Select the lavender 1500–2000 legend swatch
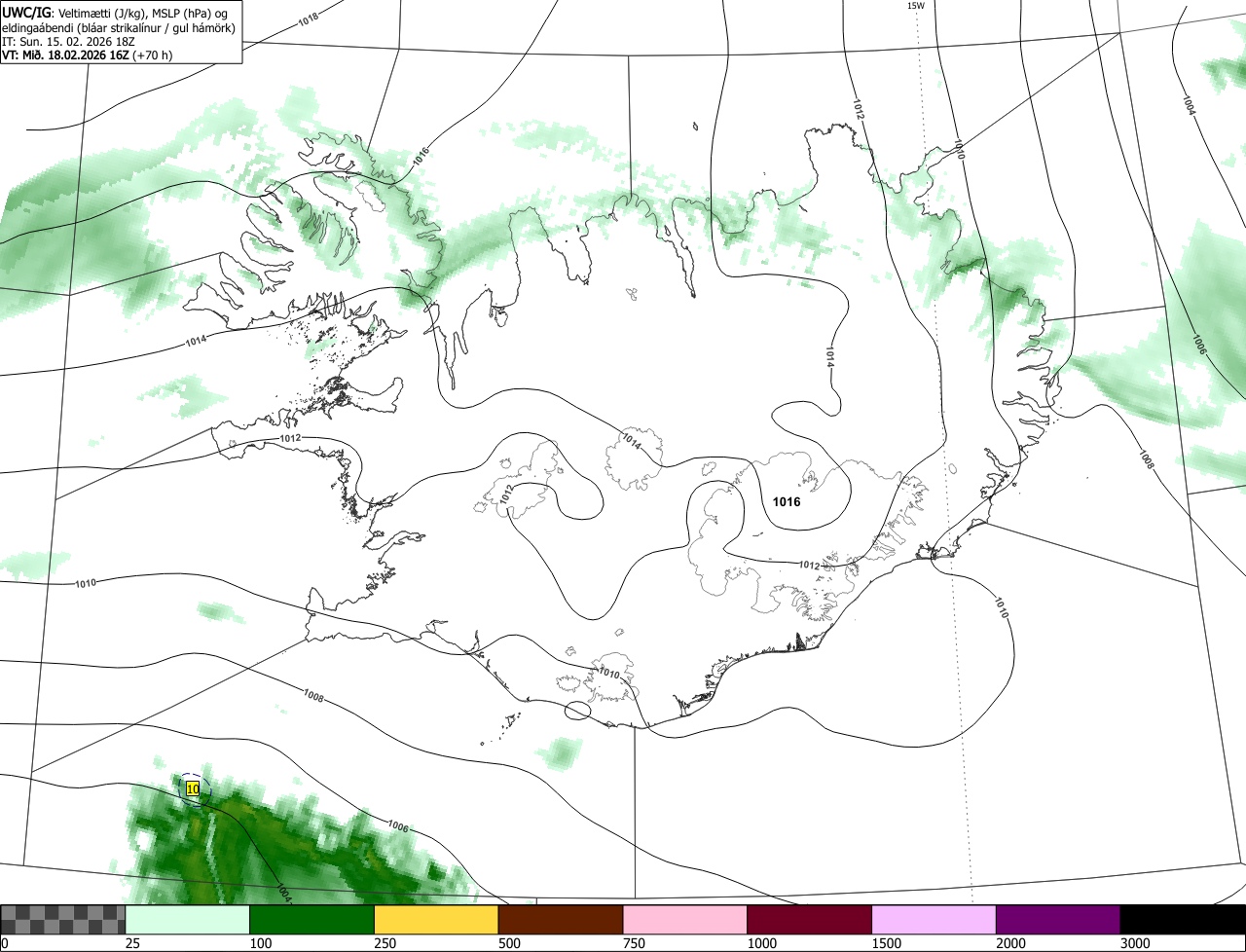 (934, 920)
